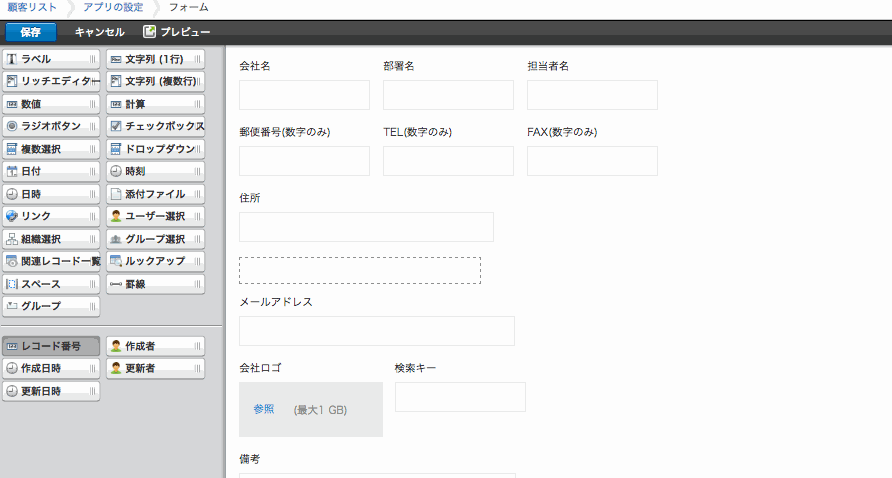Pick the ラジオボタン field icon
This screenshot has width=892, height=478.
click(x=12, y=126)
